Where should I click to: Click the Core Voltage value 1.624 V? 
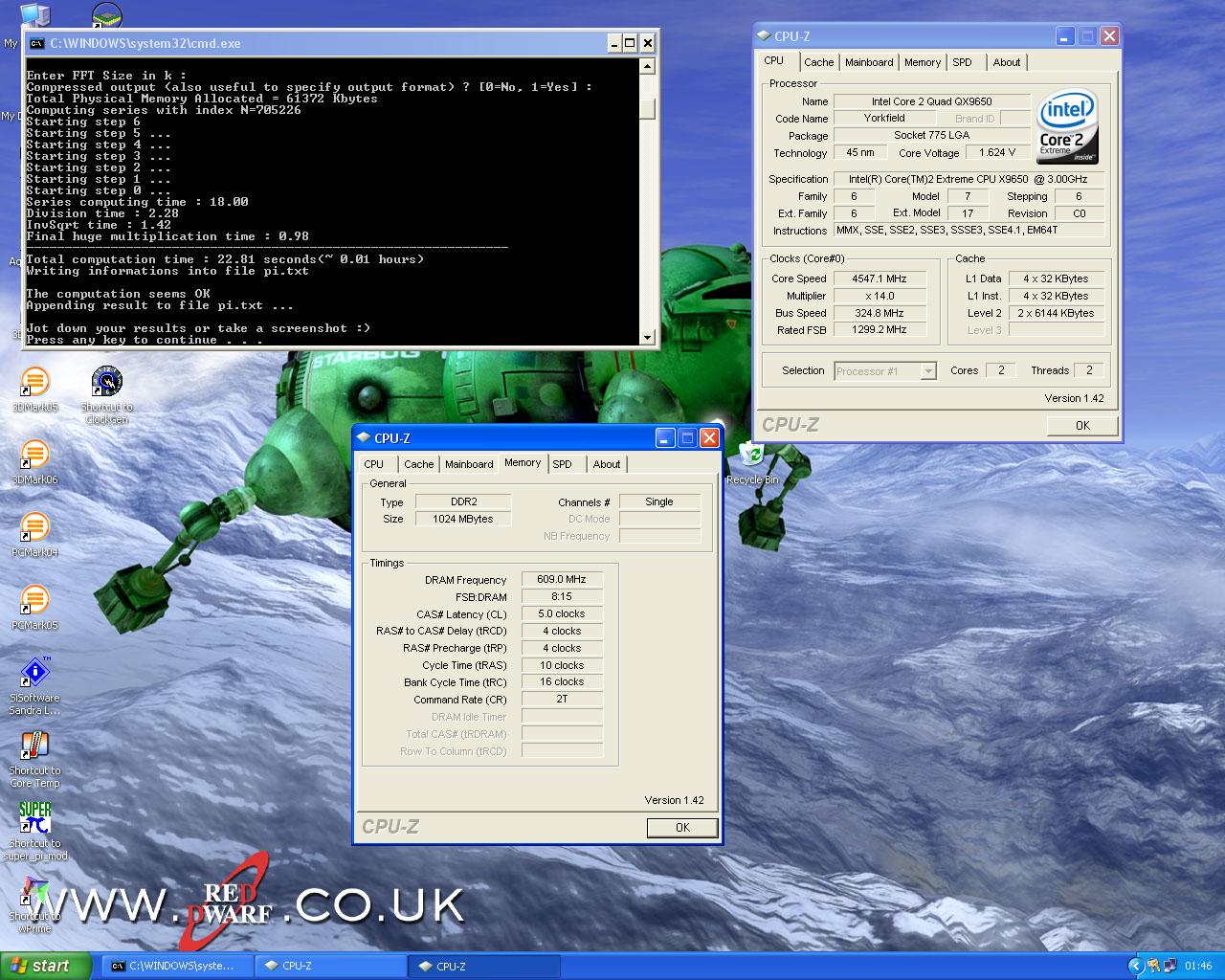(997, 152)
